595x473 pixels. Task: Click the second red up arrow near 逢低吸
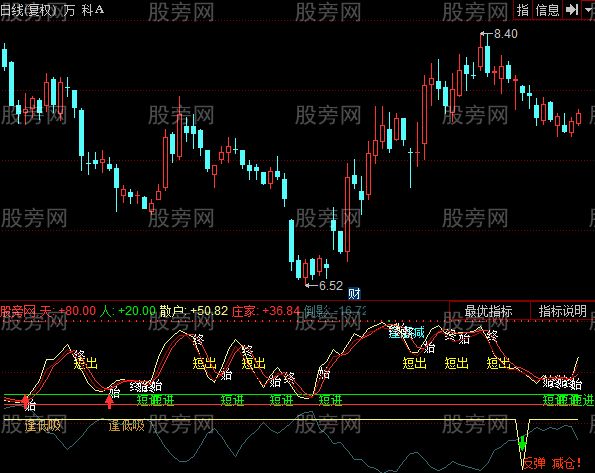[x=109, y=402]
